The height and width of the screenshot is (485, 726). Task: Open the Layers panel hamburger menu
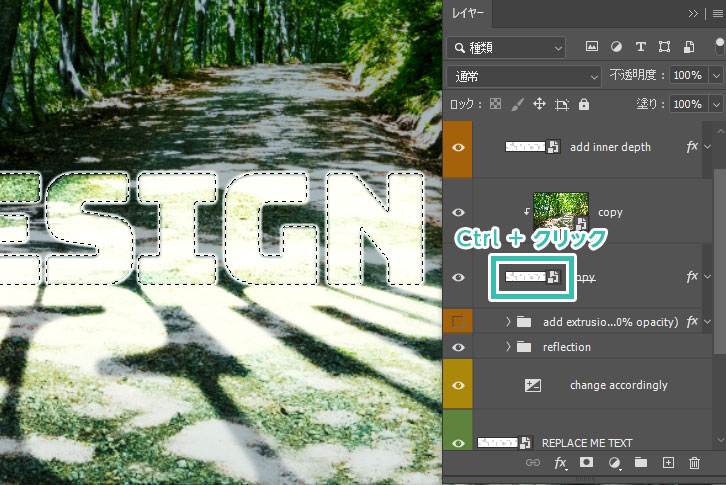tap(717, 13)
